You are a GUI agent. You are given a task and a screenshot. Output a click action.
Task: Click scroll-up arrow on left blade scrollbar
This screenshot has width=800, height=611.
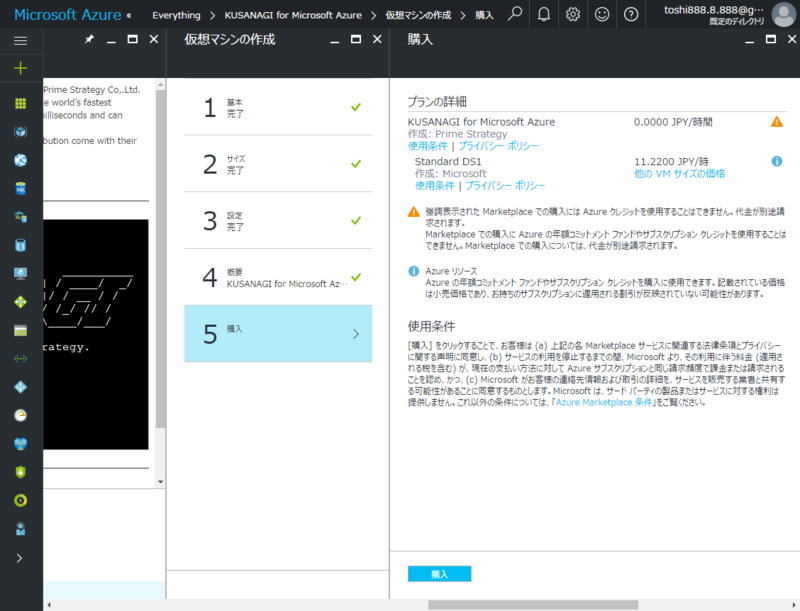point(161,85)
